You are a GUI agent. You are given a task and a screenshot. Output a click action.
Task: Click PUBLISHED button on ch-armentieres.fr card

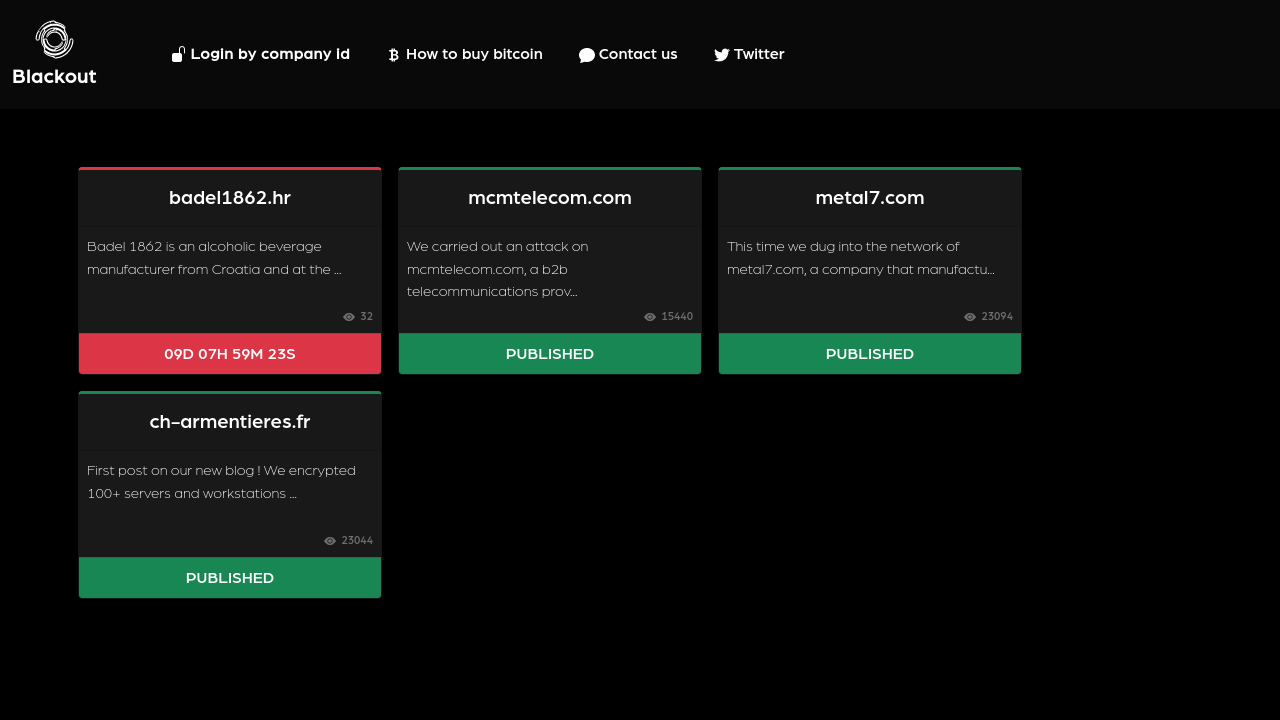(230, 578)
